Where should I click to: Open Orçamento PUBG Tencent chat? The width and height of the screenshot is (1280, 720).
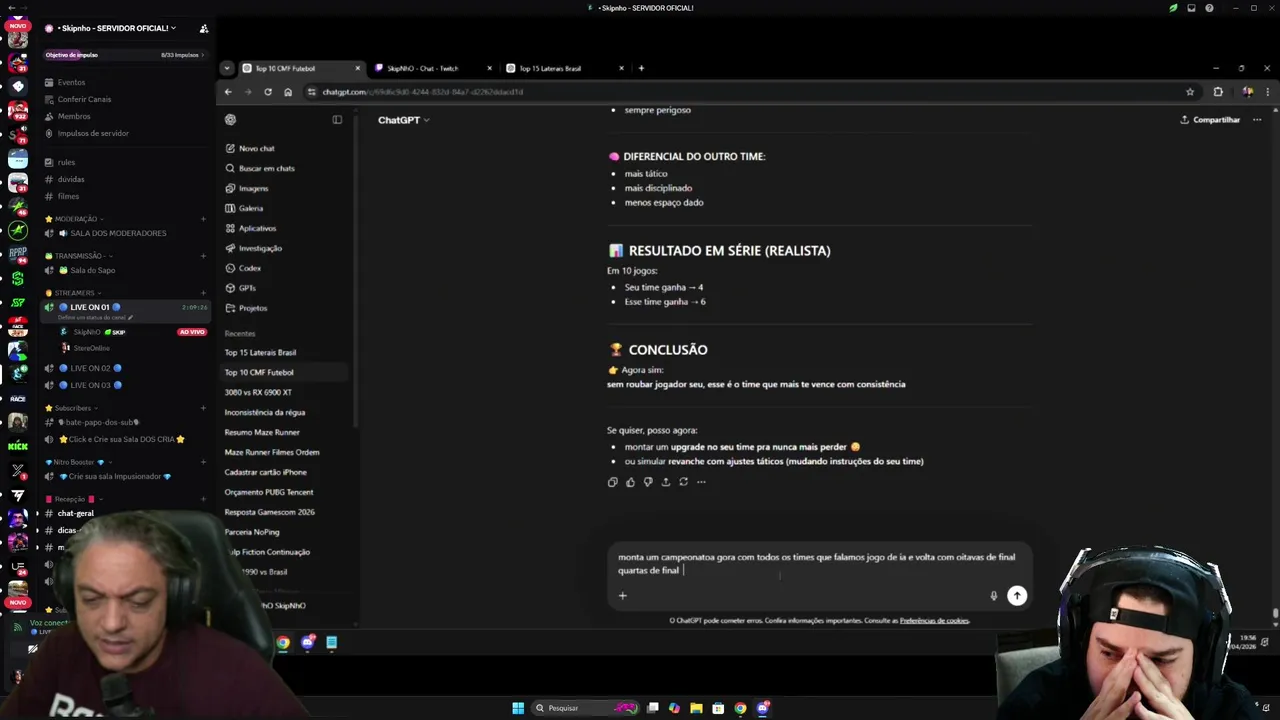[269, 492]
